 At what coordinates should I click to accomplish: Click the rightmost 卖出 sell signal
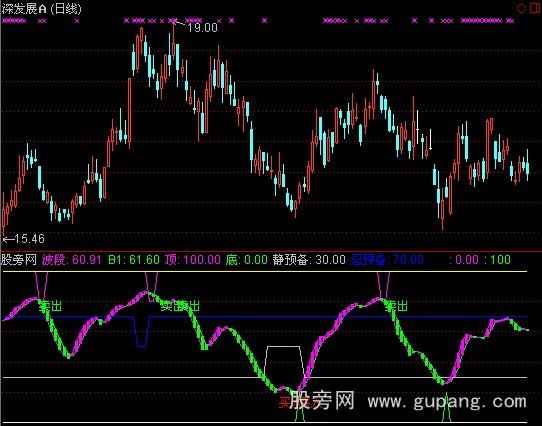click(396, 306)
